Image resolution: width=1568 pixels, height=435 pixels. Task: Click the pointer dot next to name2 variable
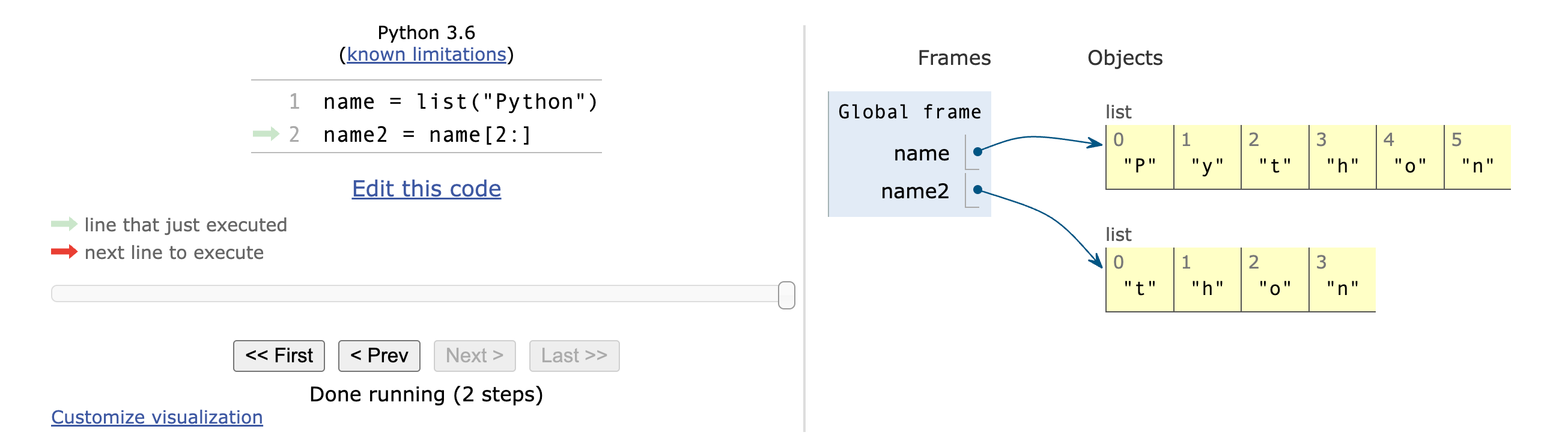click(x=977, y=190)
